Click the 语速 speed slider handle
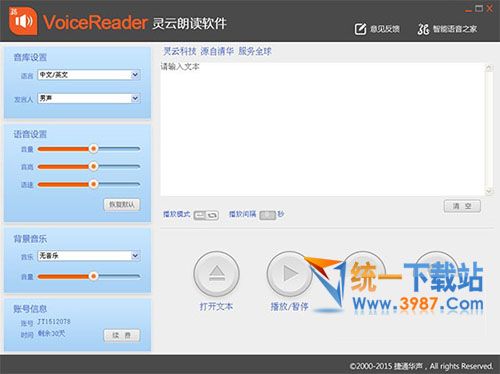500x374 pixels. pos(94,184)
